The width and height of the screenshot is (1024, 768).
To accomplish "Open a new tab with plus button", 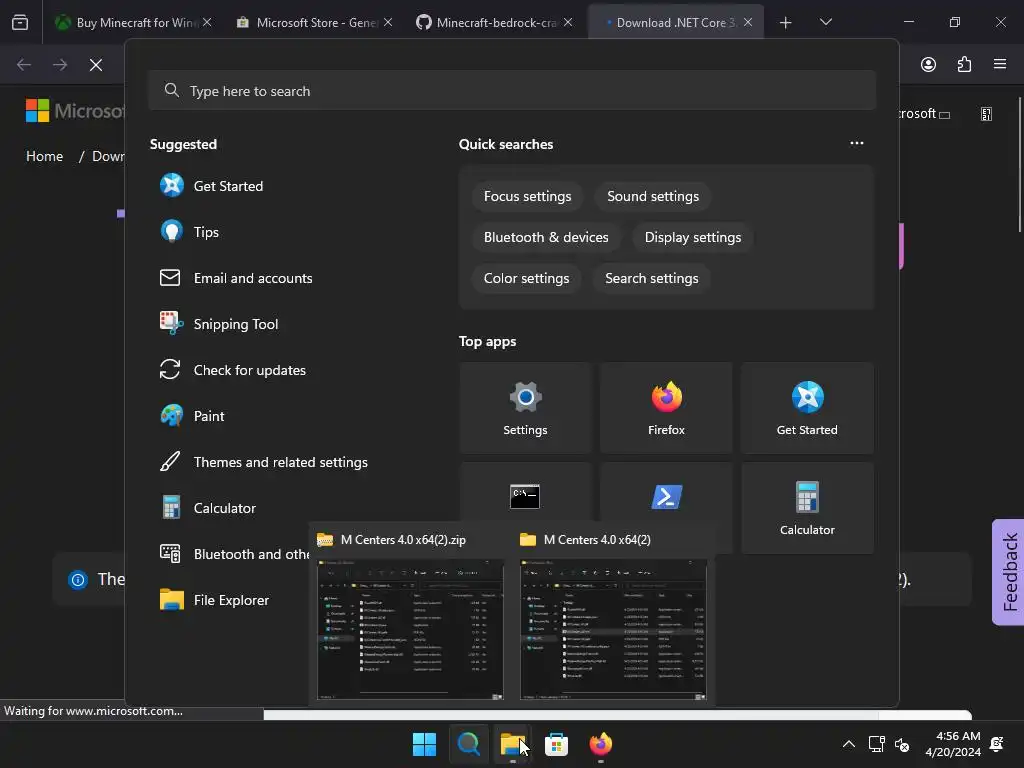I will (786, 23).
